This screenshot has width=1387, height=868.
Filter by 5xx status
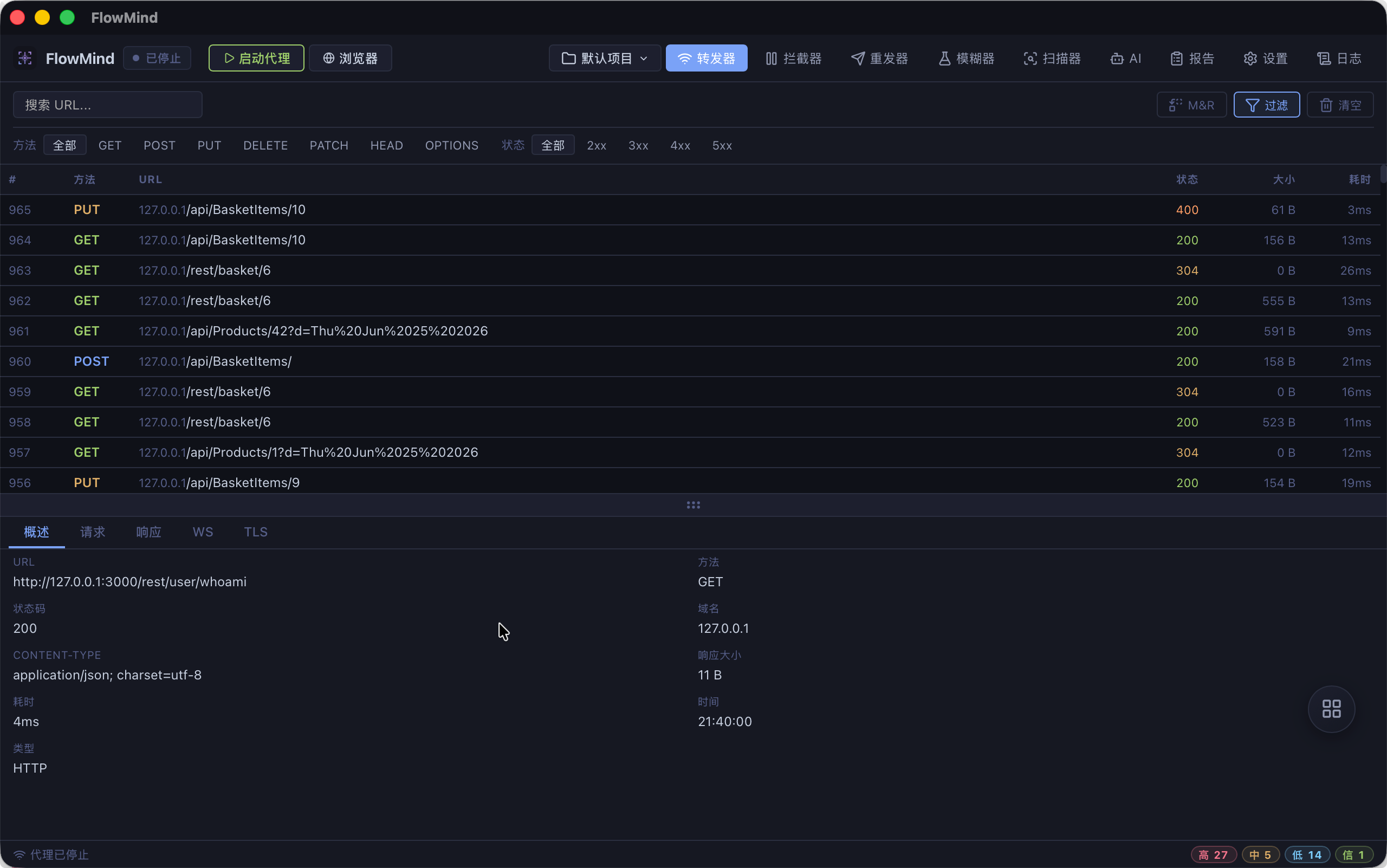[722, 145]
